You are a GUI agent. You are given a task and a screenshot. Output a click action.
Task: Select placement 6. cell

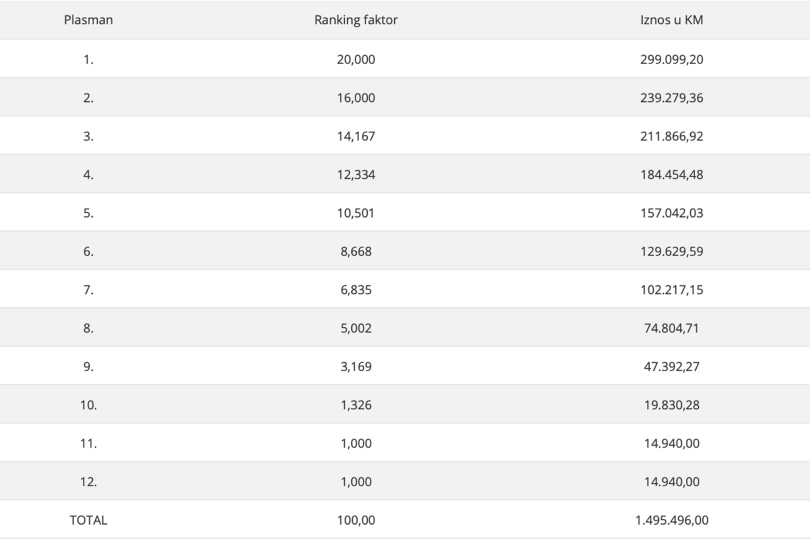pos(88,251)
